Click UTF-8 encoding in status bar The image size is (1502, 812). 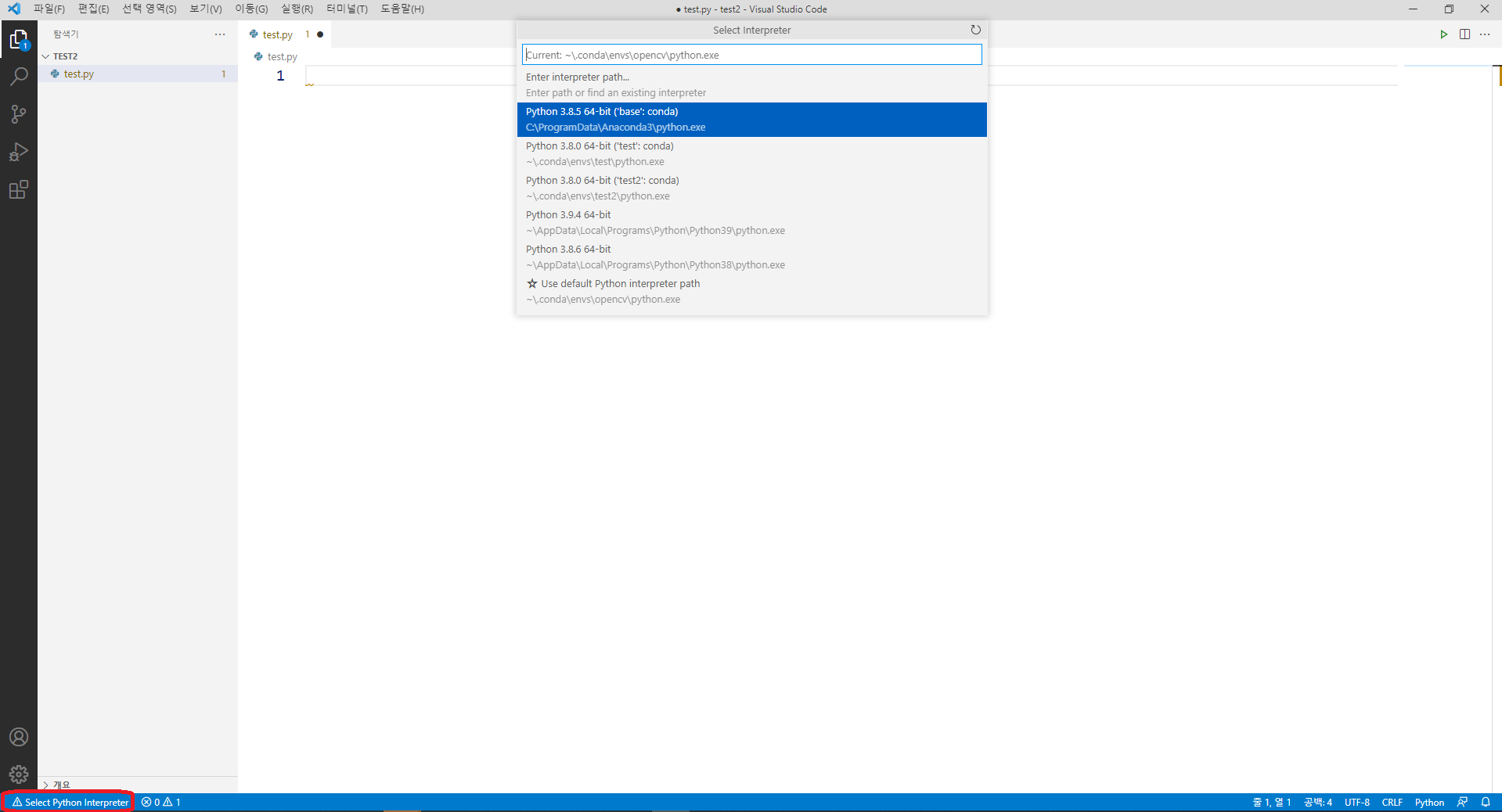point(1357,802)
